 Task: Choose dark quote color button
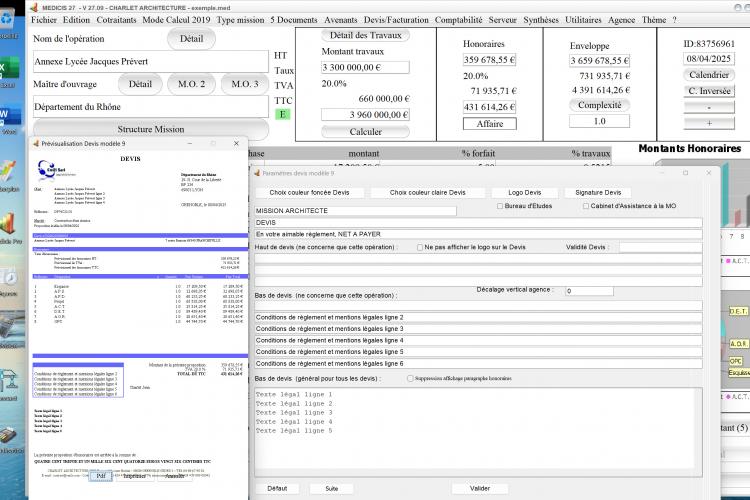click(x=309, y=192)
